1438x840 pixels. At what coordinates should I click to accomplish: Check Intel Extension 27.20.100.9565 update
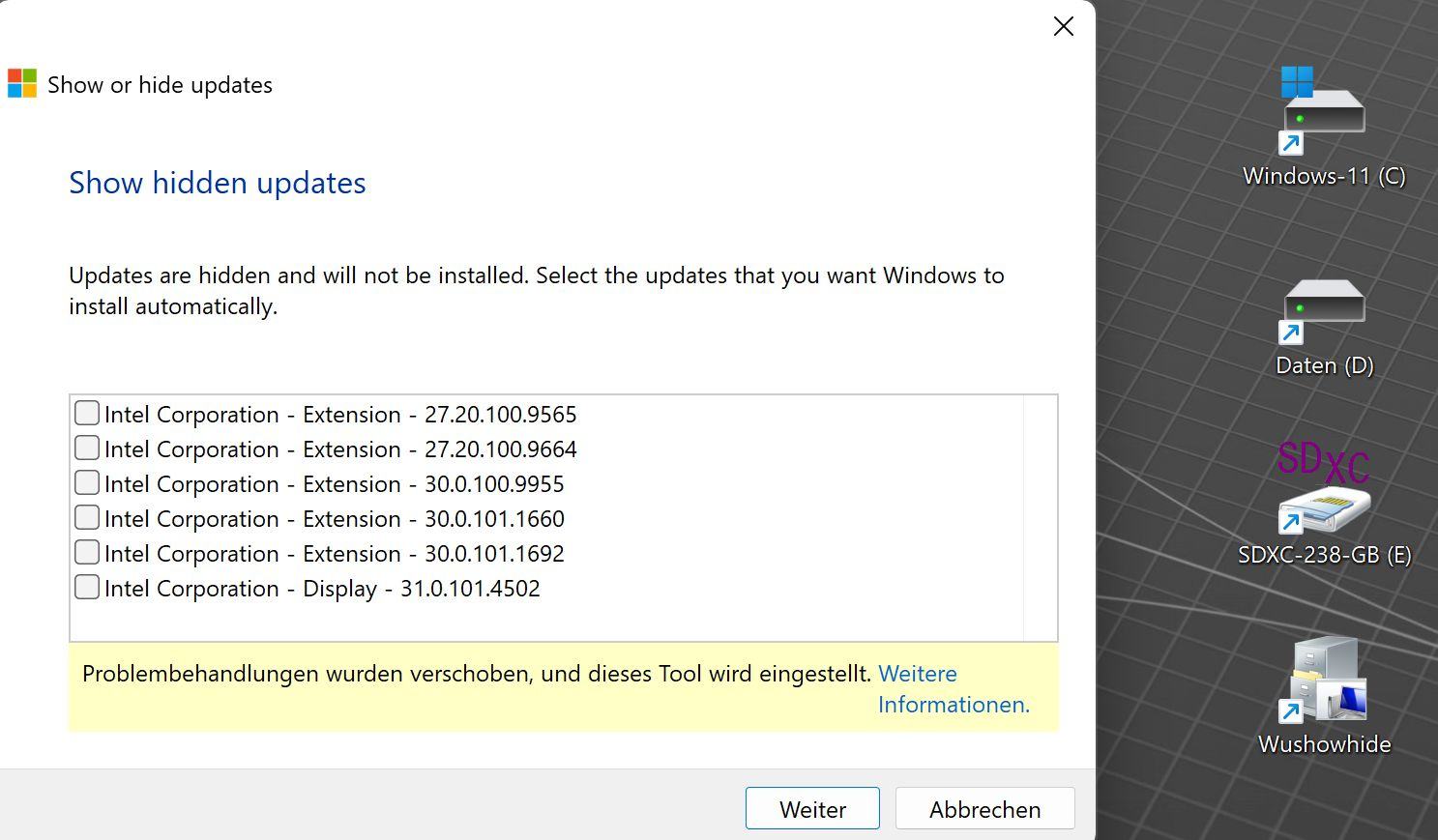point(87,414)
